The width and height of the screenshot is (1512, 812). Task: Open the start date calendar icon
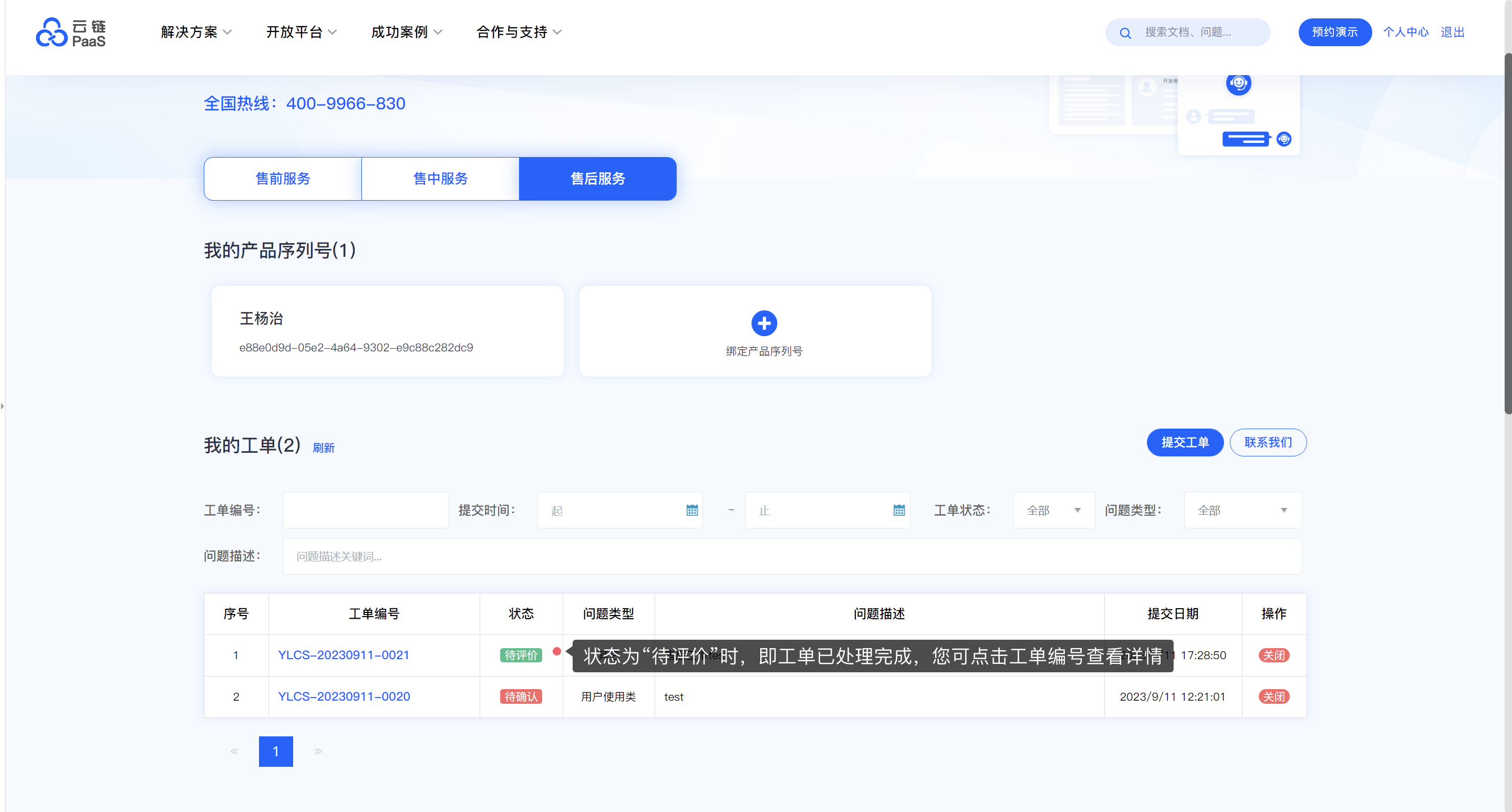click(x=691, y=511)
